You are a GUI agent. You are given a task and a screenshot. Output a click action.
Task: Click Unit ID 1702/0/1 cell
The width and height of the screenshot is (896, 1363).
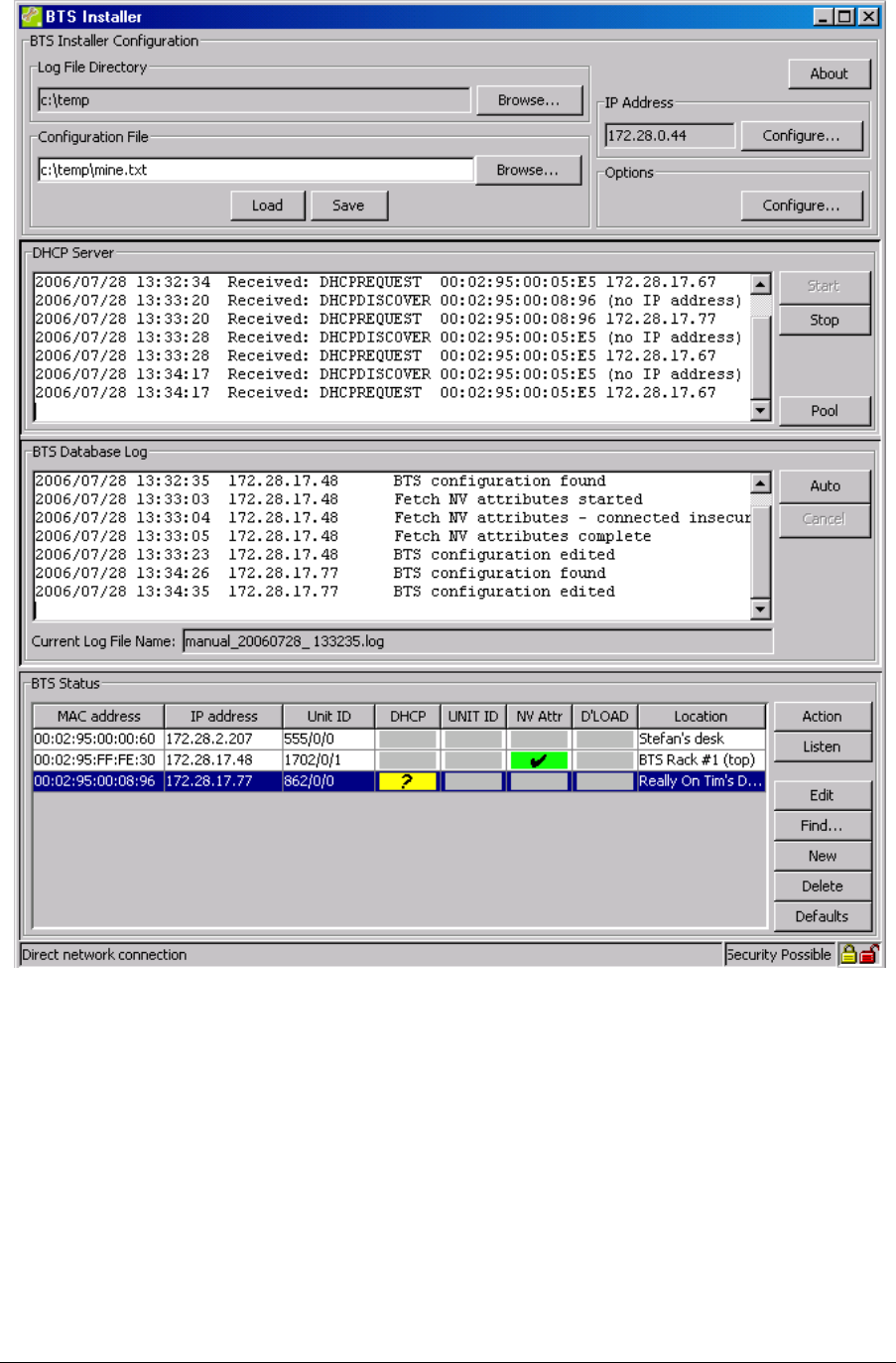point(328,759)
